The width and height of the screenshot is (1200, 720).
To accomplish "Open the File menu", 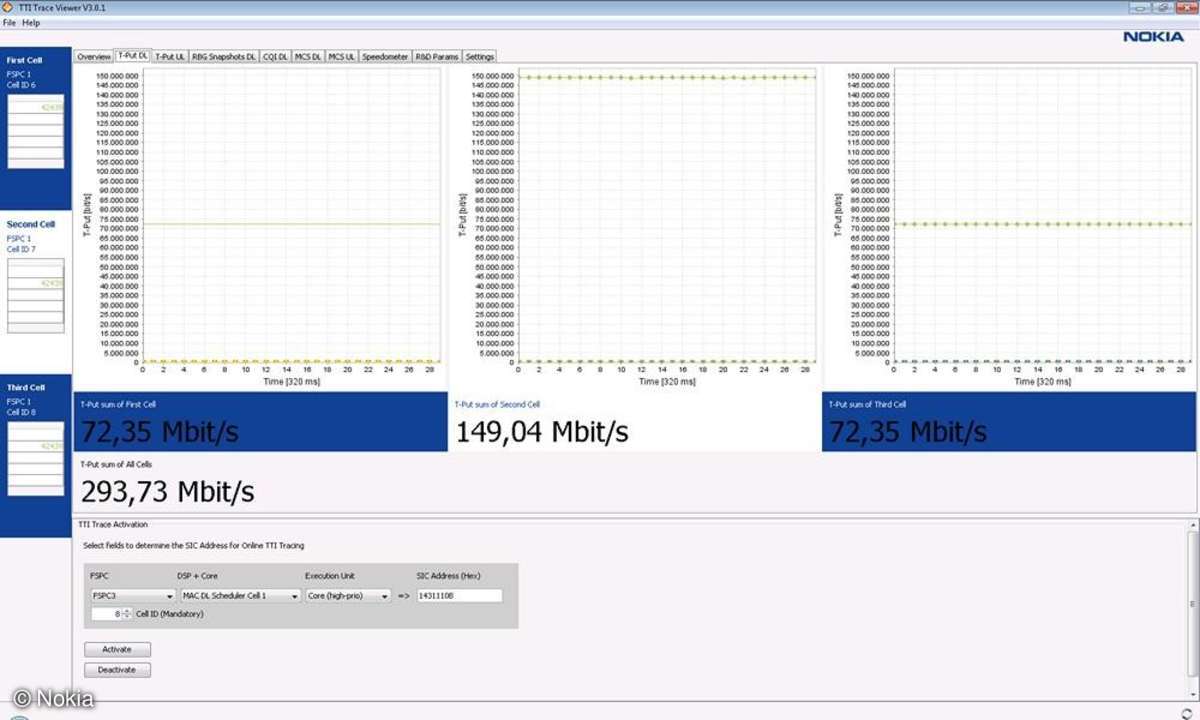I will click(x=9, y=22).
